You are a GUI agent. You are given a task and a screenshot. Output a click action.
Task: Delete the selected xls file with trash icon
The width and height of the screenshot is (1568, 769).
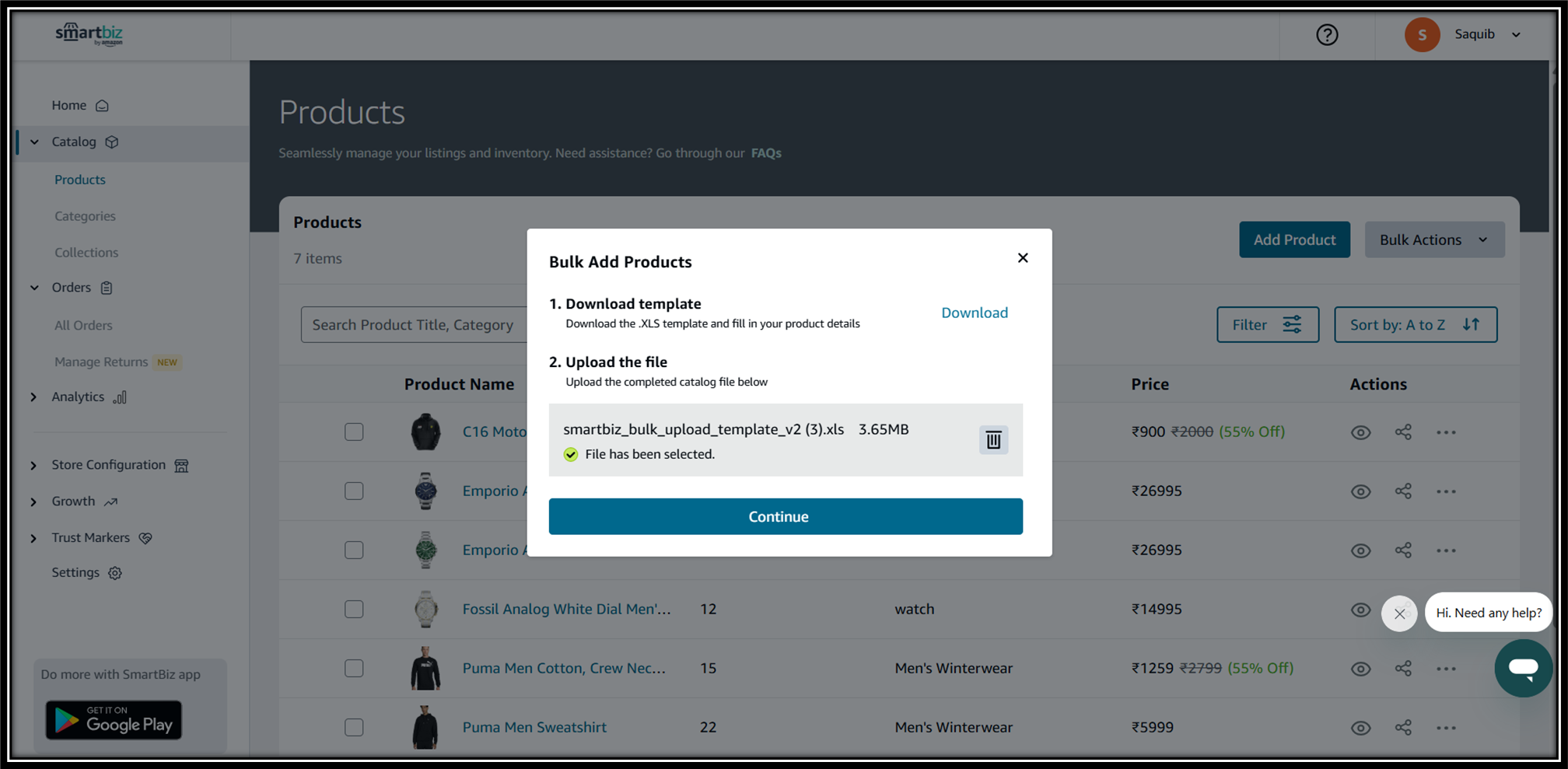[x=993, y=440]
